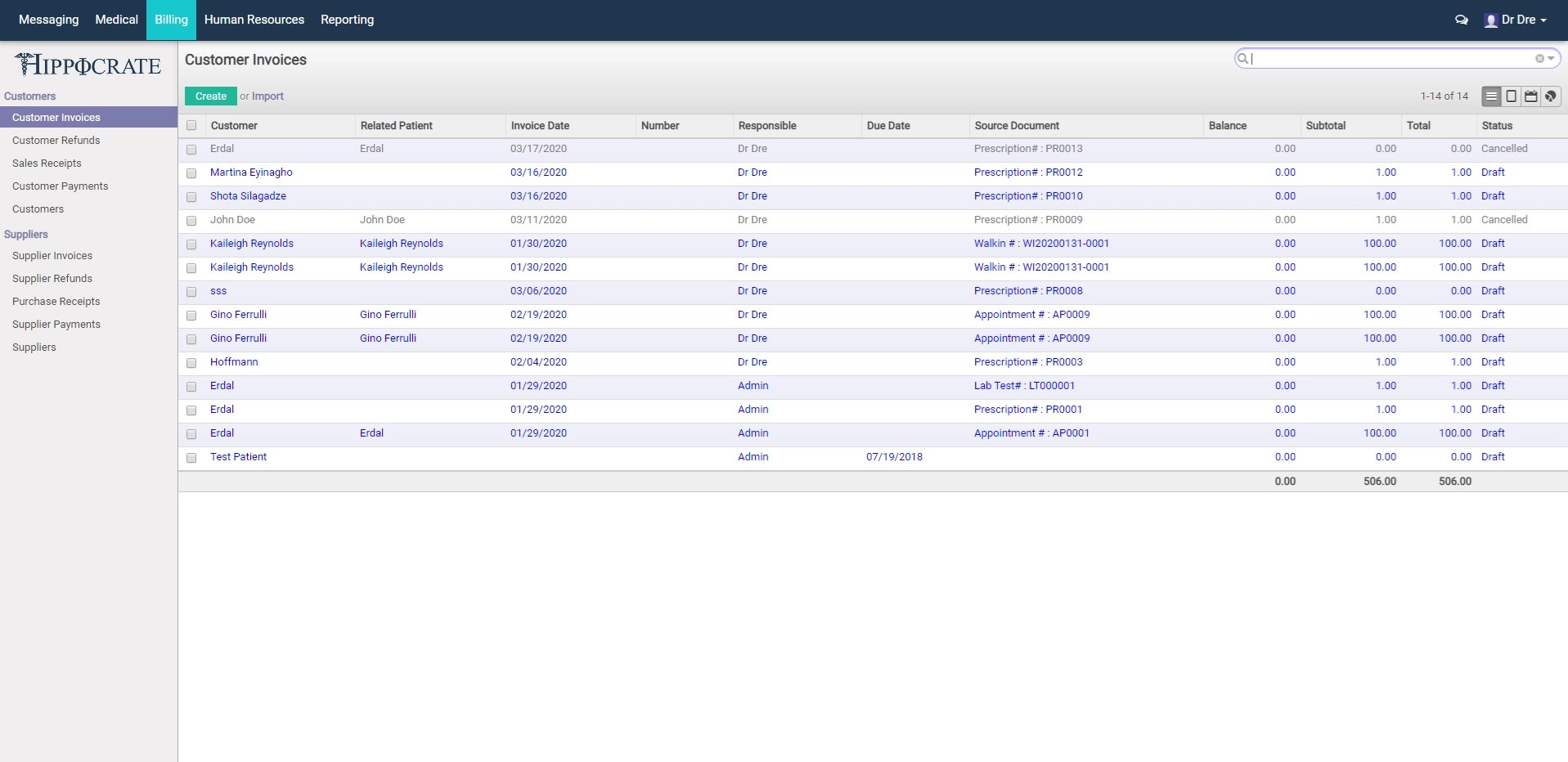
Task: Switch to the calendar view
Action: click(x=1530, y=96)
